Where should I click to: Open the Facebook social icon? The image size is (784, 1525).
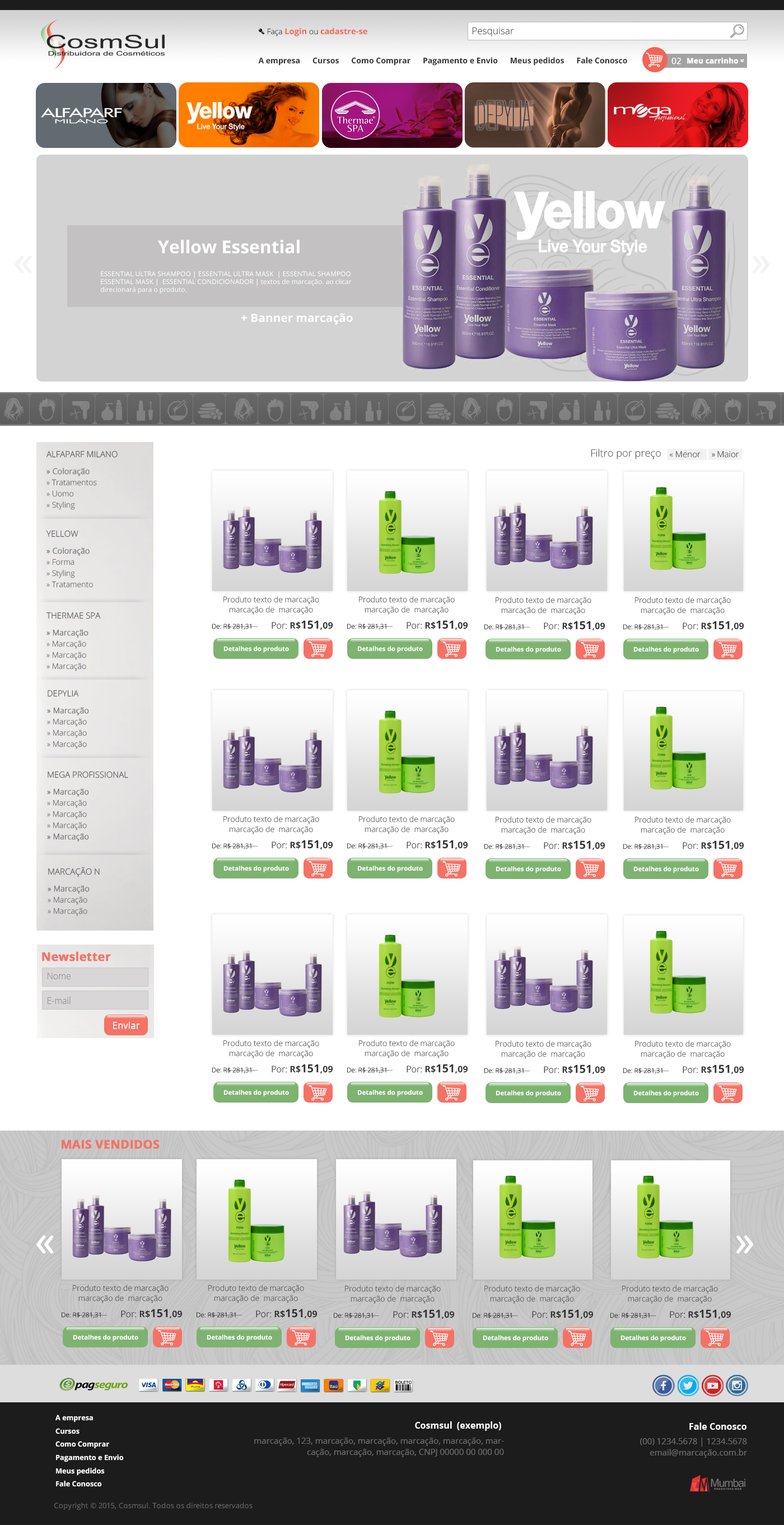click(662, 1385)
